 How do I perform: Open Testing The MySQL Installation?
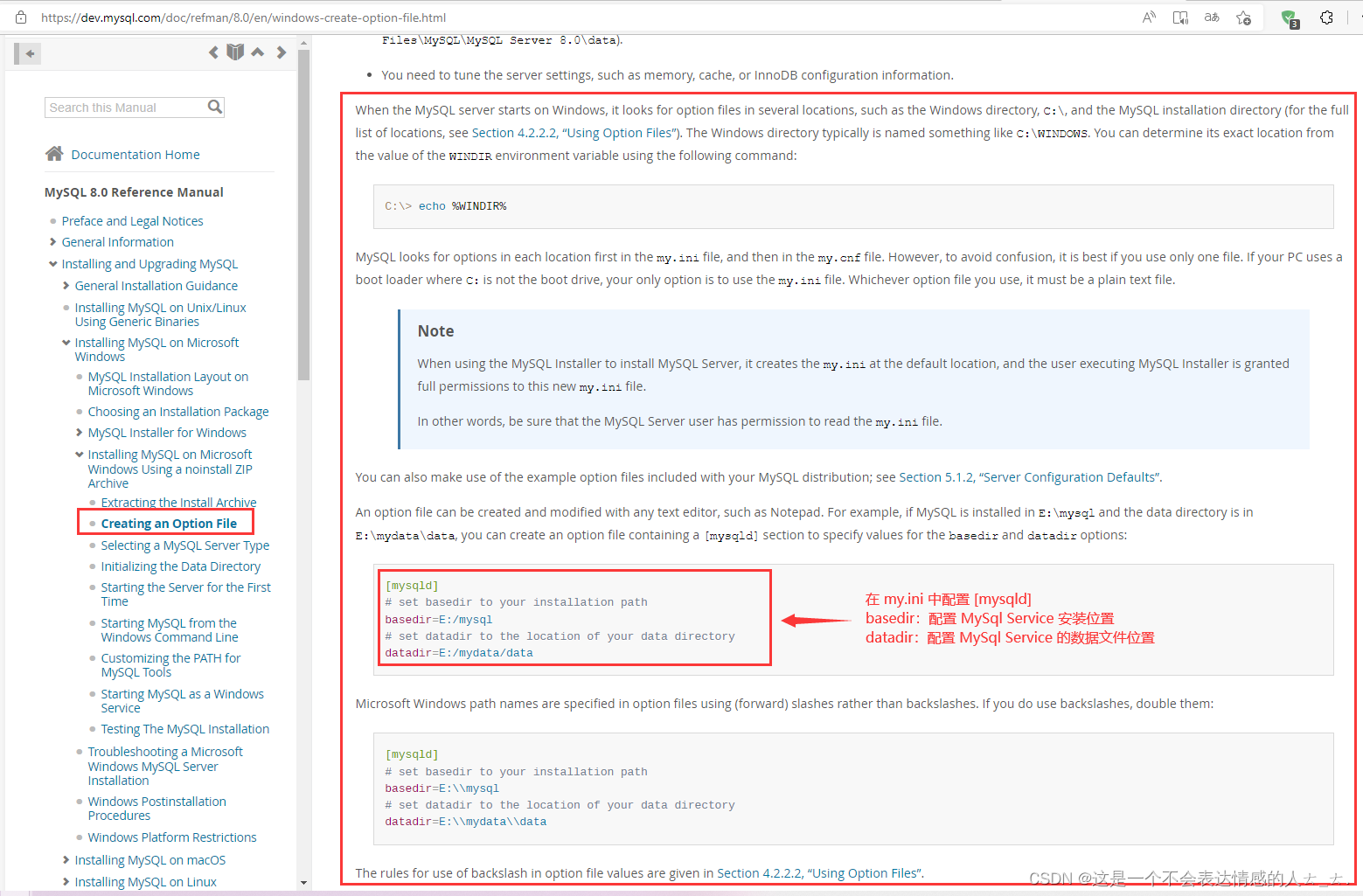185,729
